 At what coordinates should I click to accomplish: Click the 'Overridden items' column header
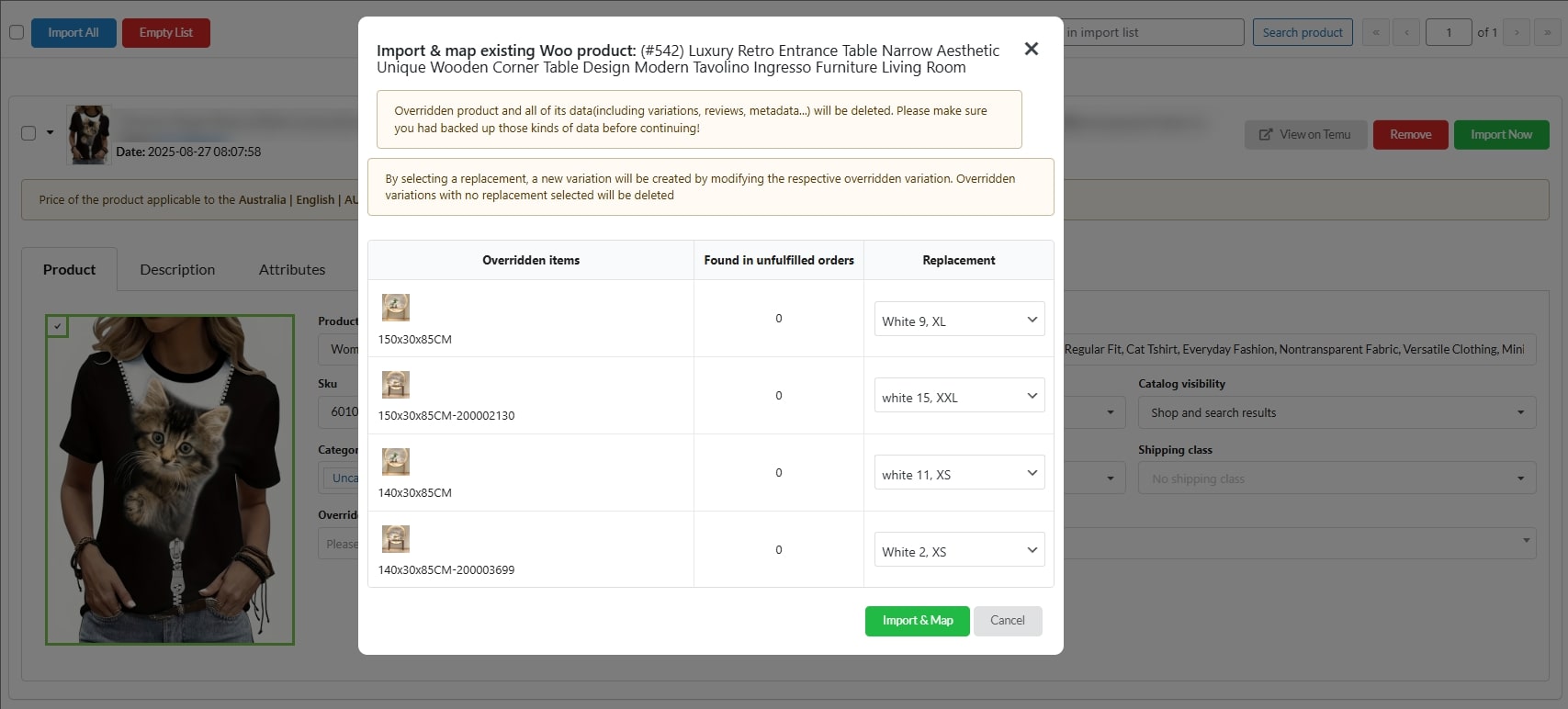[531, 260]
